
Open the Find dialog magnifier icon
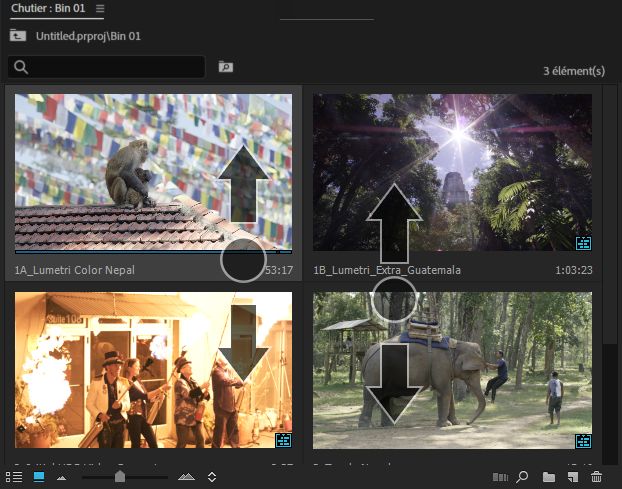coord(522,477)
